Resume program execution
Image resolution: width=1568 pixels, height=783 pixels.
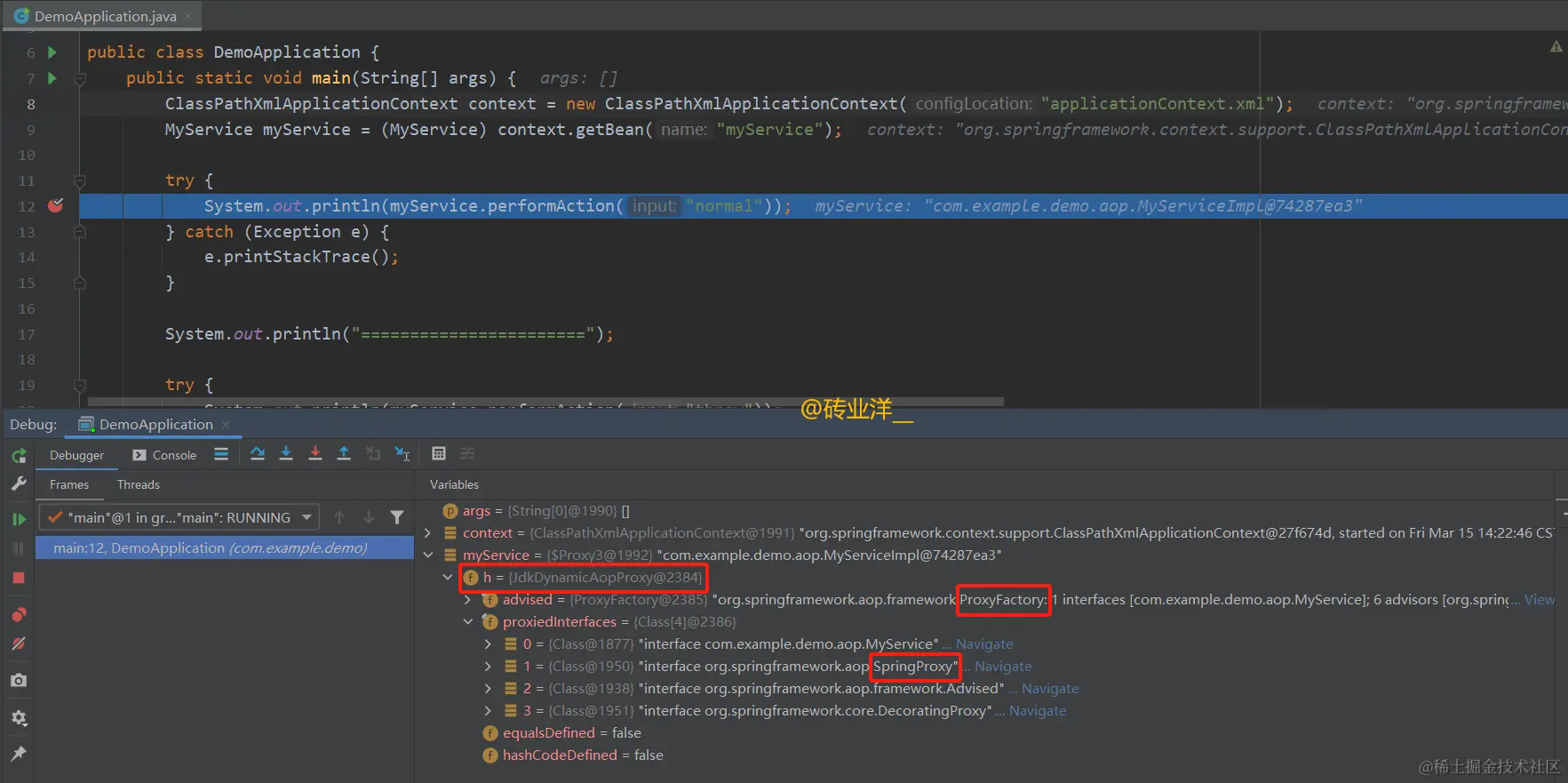pyautogui.click(x=19, y=519)
